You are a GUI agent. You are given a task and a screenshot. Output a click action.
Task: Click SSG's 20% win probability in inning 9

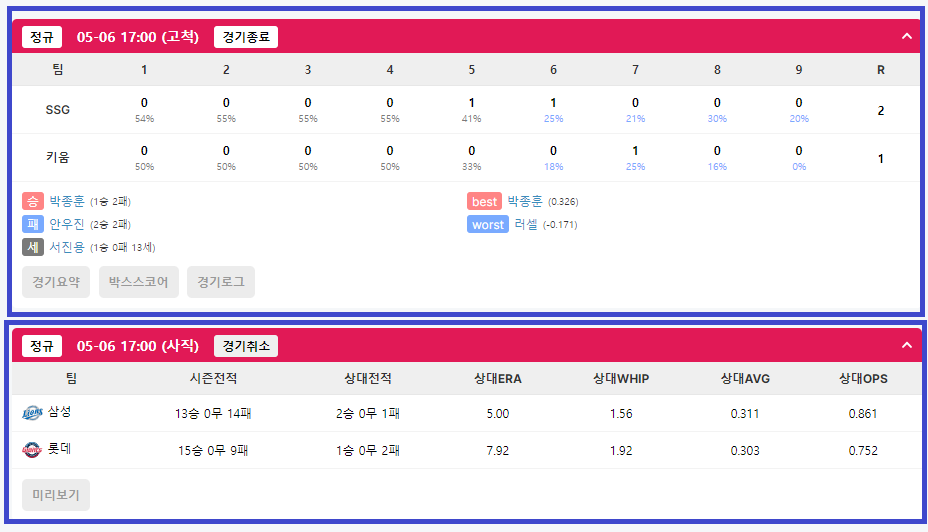pos(798,119)
